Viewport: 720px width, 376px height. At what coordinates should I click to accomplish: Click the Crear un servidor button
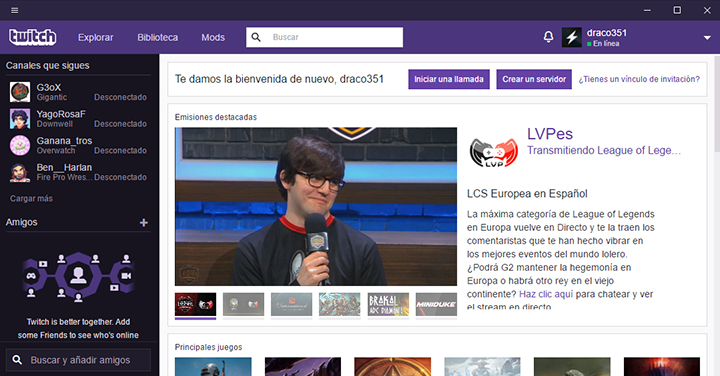pyautogui.click(x=534, y=79)
